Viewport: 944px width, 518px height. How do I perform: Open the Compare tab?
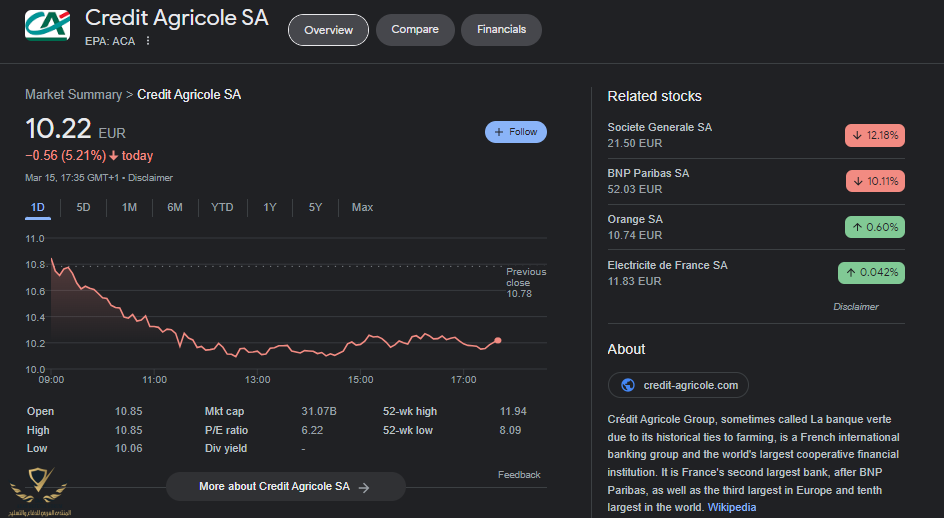pyautogui.click(x=415, y=30)
